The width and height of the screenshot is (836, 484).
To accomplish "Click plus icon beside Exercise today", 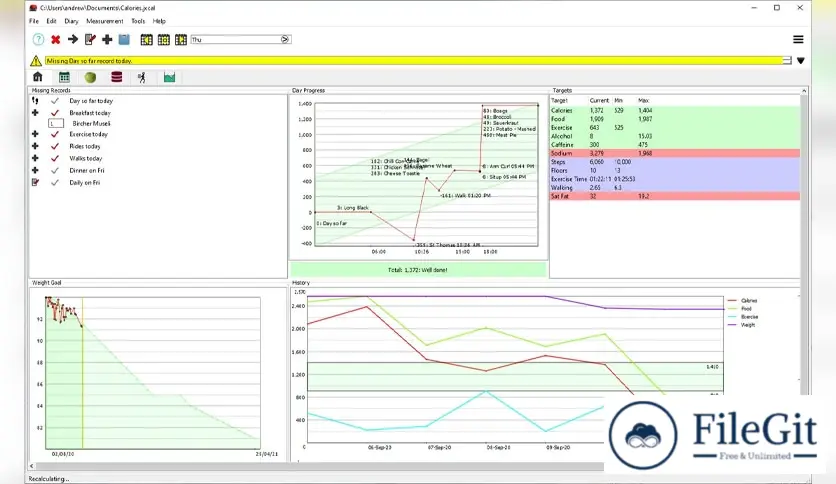I will 35,134.
